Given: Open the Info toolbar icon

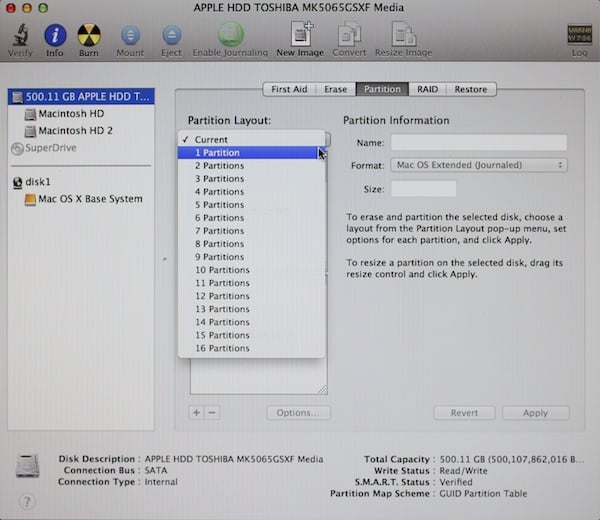Looking at the screenshot, I should [x=55, y=35].
